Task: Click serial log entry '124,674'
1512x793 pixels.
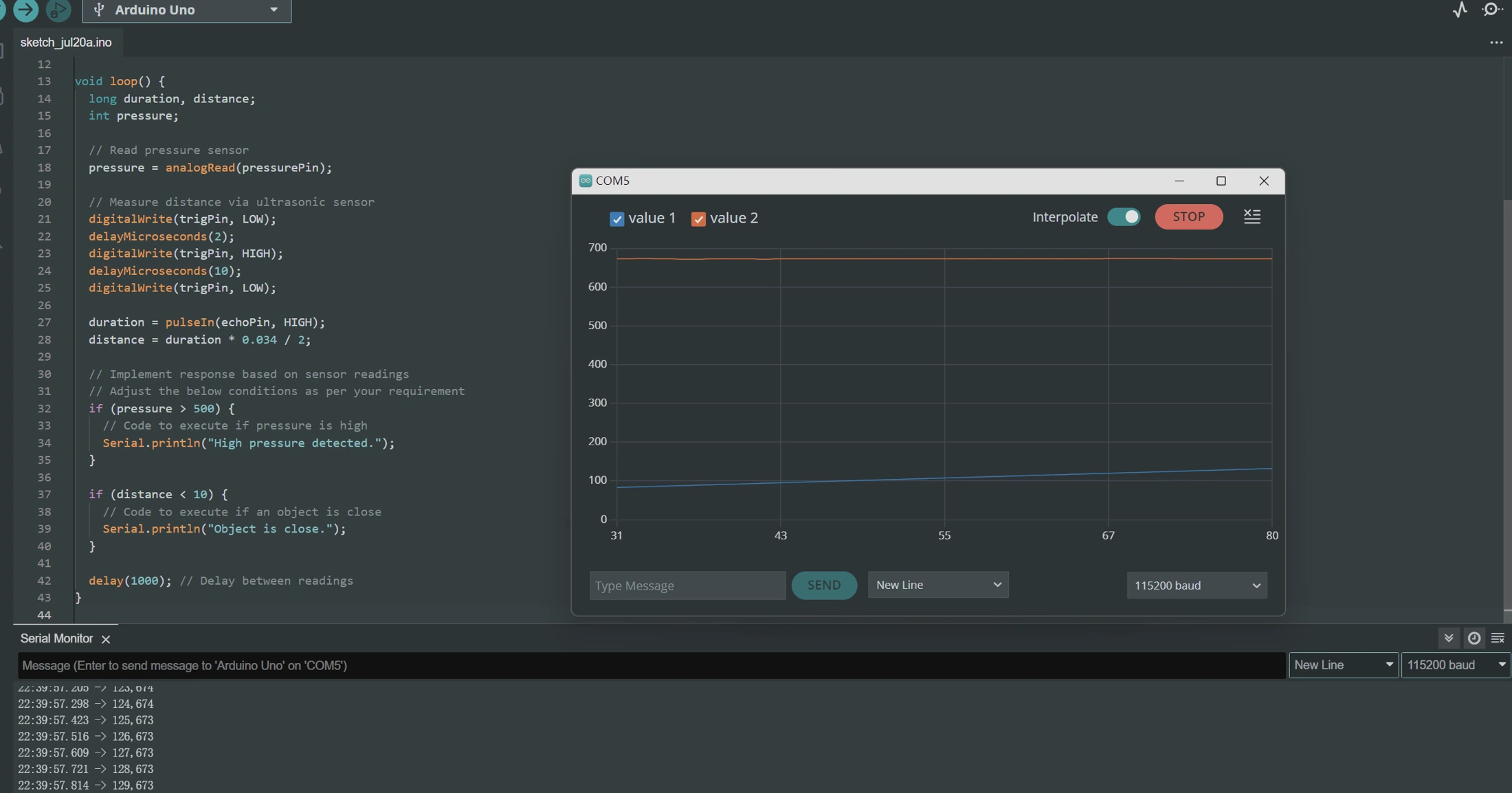Action: (x=133, y=704)
